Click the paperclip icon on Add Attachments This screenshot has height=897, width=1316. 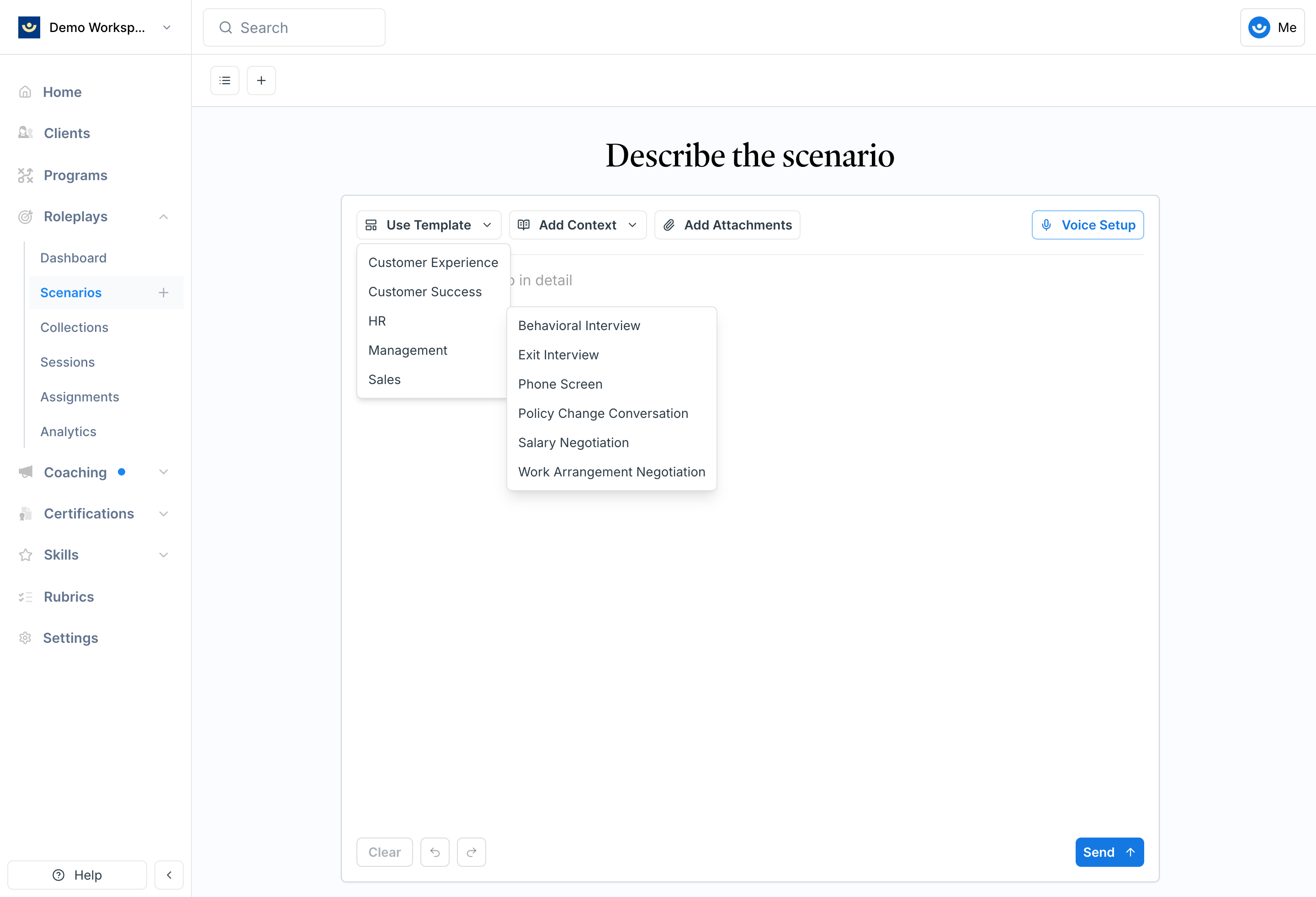(669, 224)
